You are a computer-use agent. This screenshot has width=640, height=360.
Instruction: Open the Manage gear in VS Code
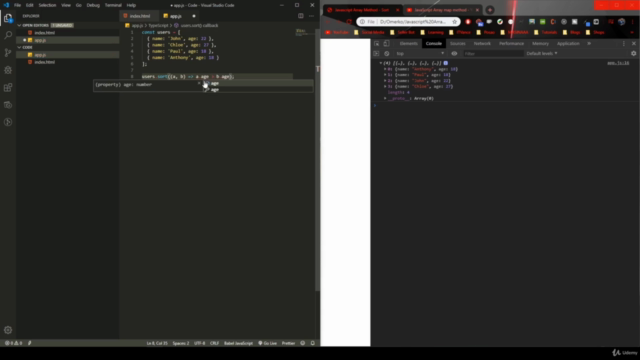8,330
